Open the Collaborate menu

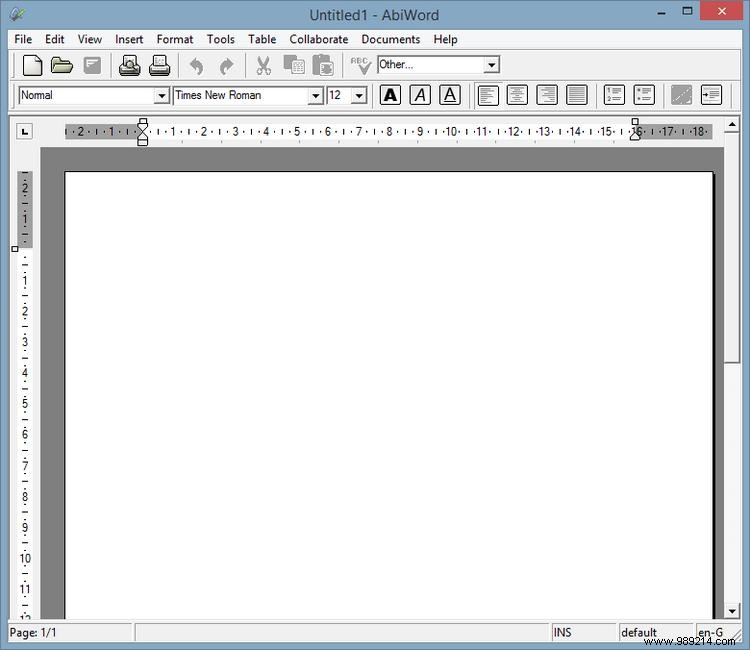[x=319, y=39]
